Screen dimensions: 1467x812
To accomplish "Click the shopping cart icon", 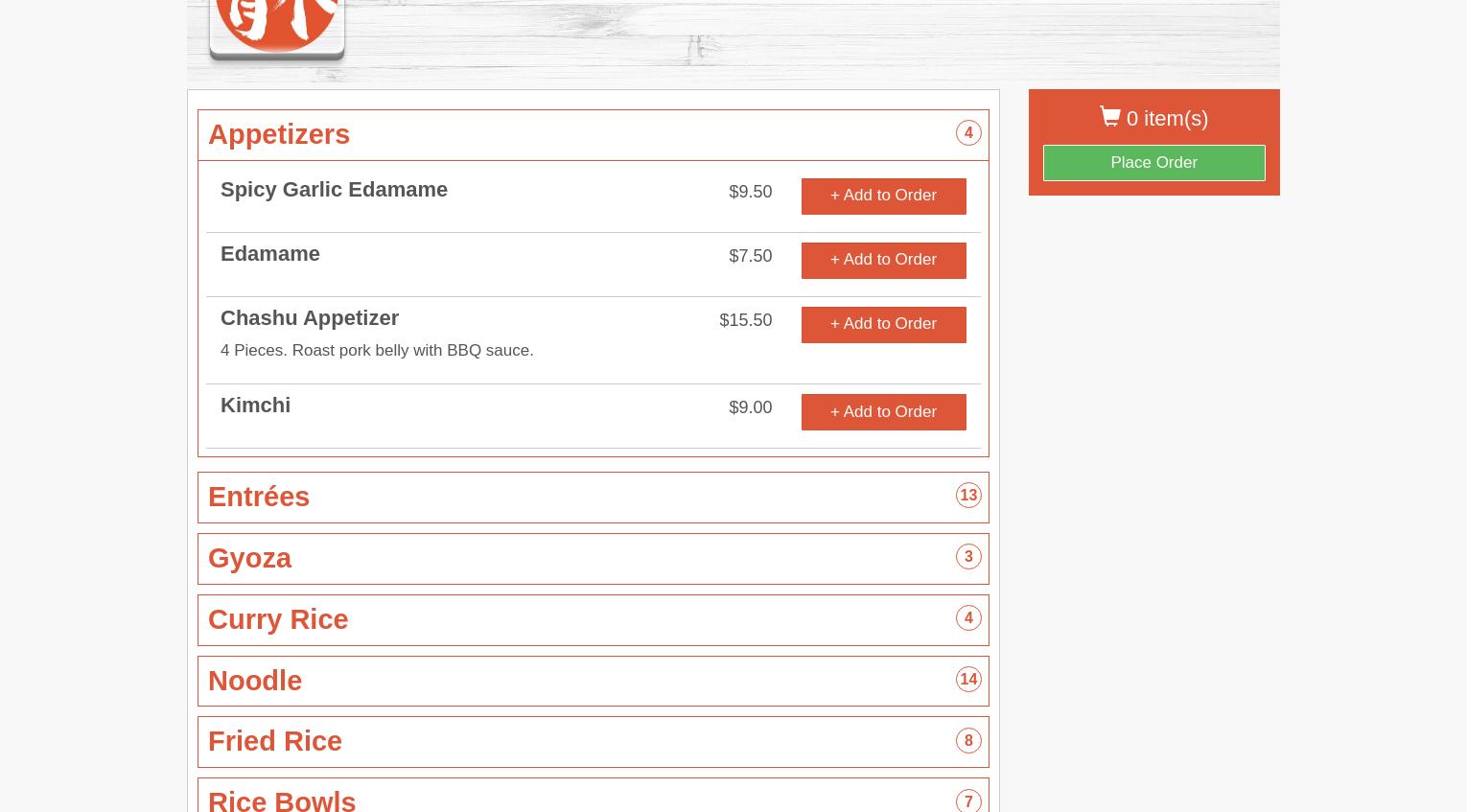I will click(x=1109, y=116).
